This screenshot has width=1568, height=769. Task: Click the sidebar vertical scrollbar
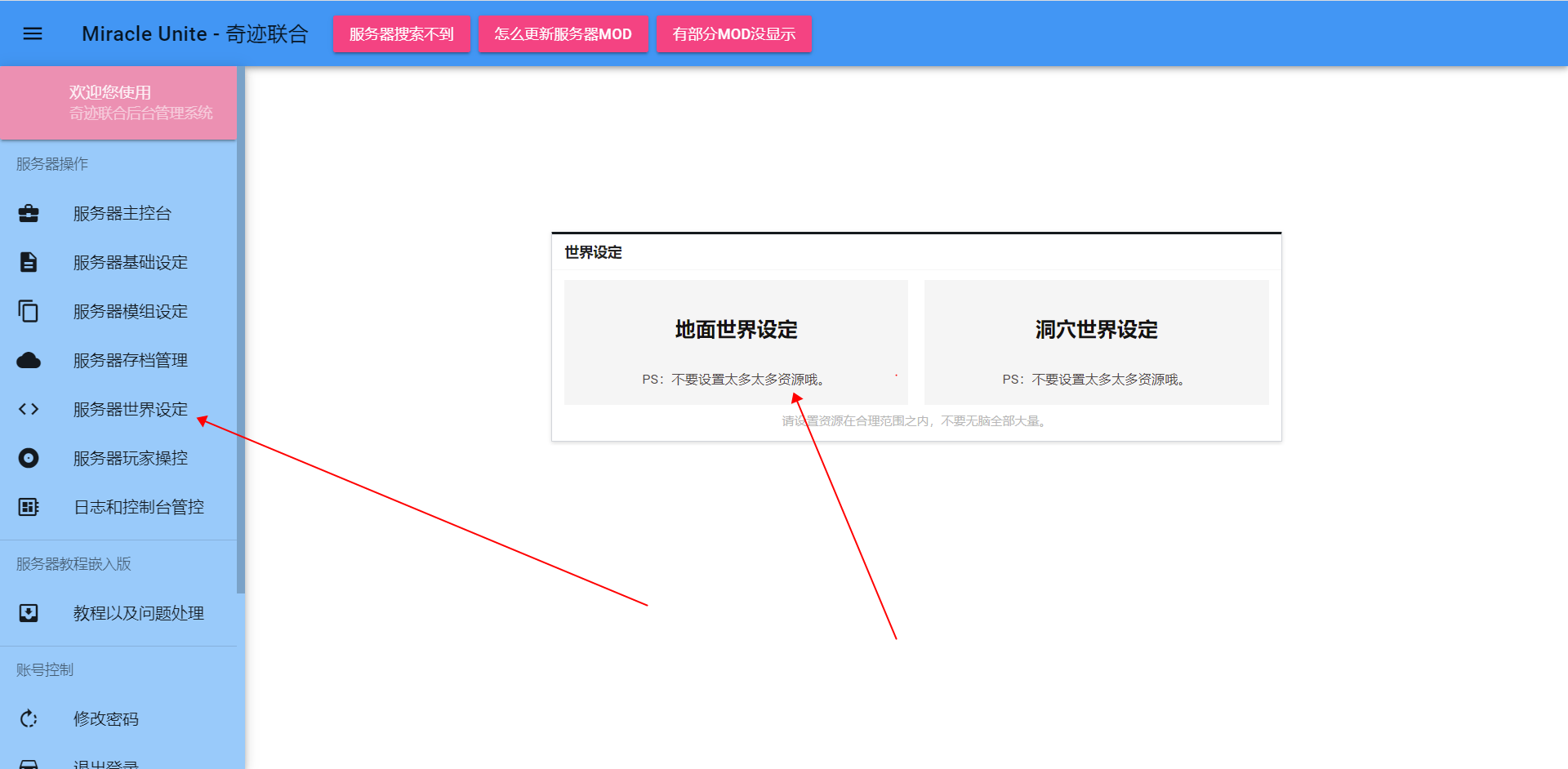[241, 330]
